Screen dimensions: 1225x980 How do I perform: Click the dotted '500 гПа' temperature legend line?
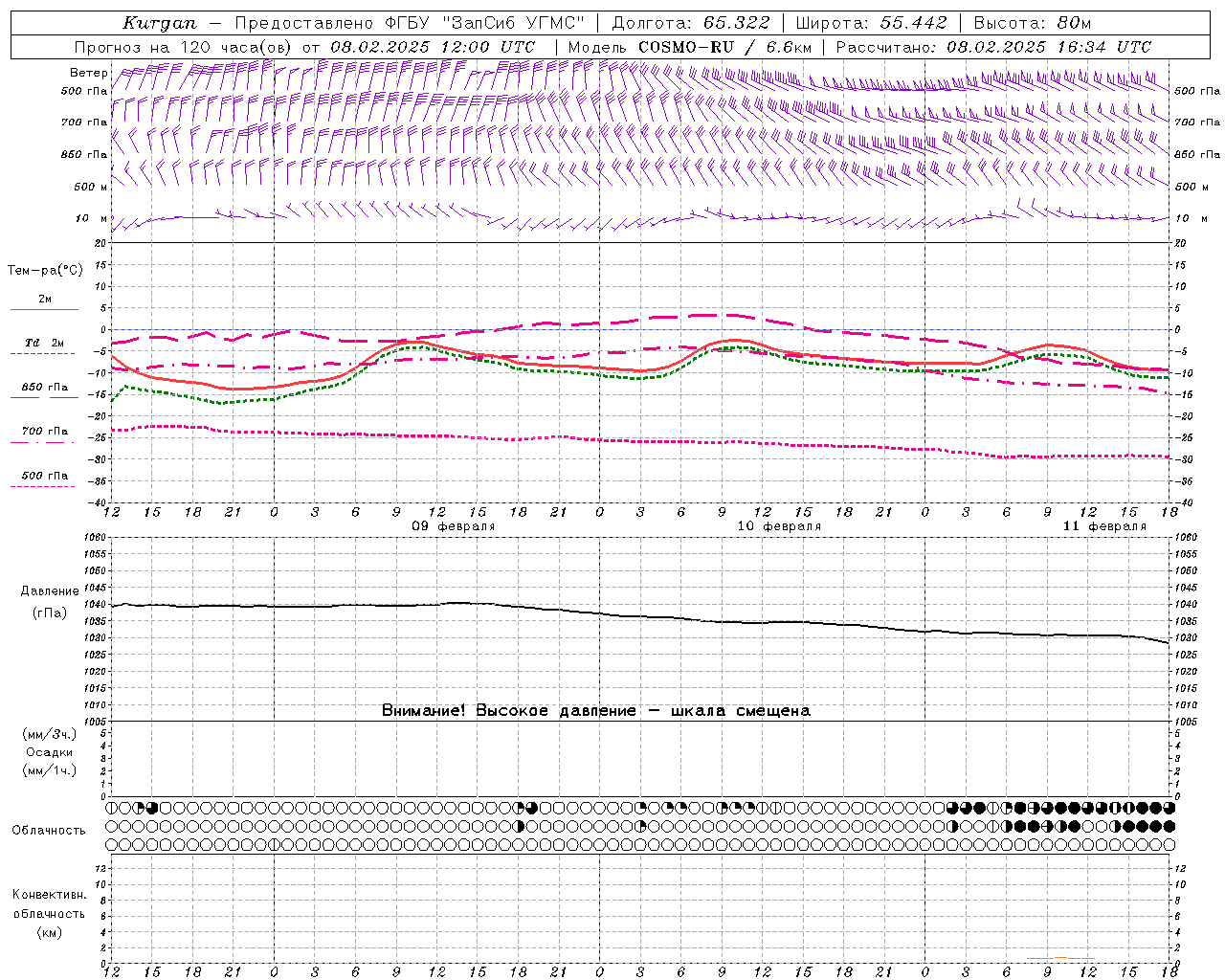[42, 486]
